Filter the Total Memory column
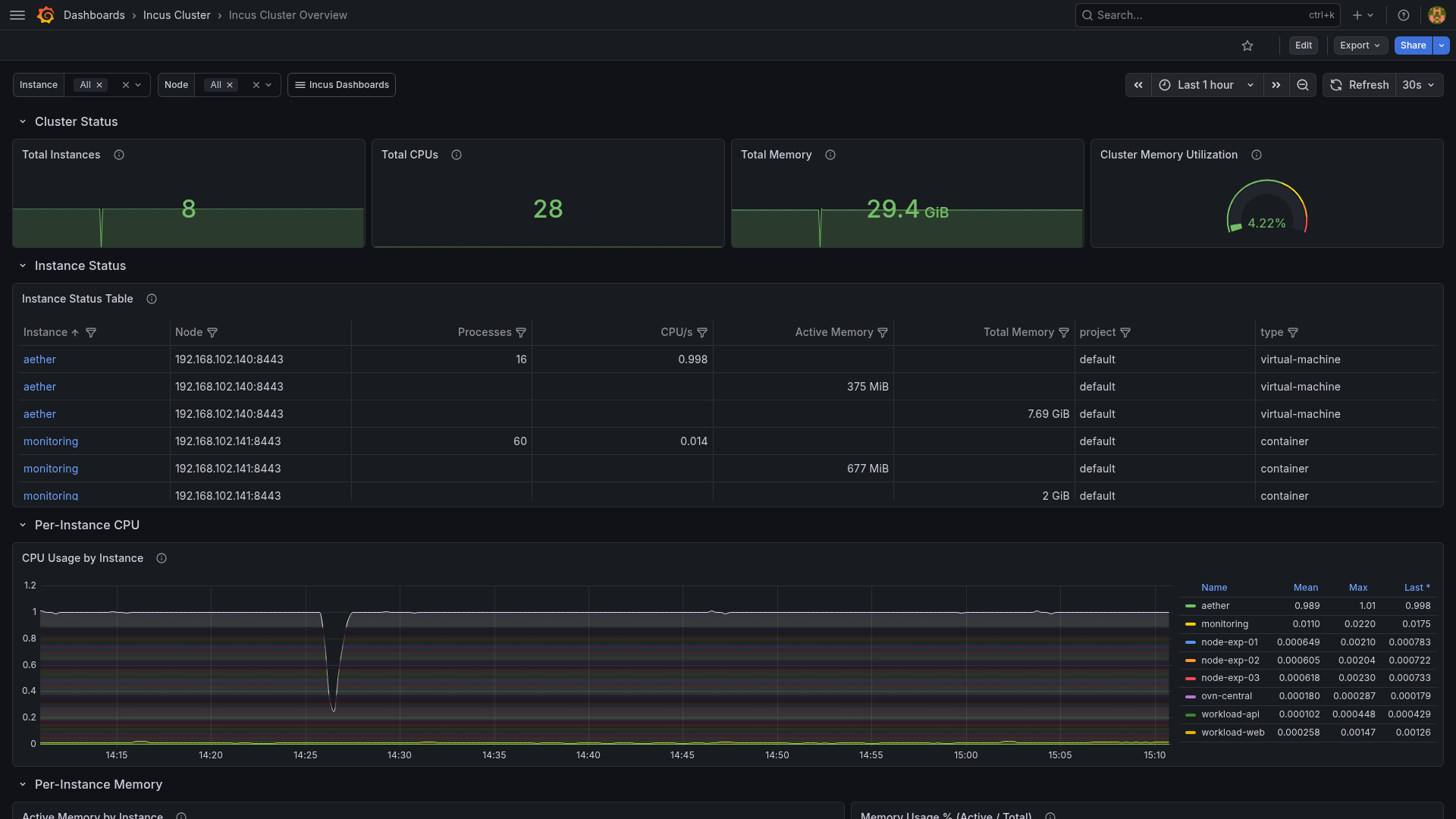Screen dimensions: 1456x819 tap(1064, 333)
